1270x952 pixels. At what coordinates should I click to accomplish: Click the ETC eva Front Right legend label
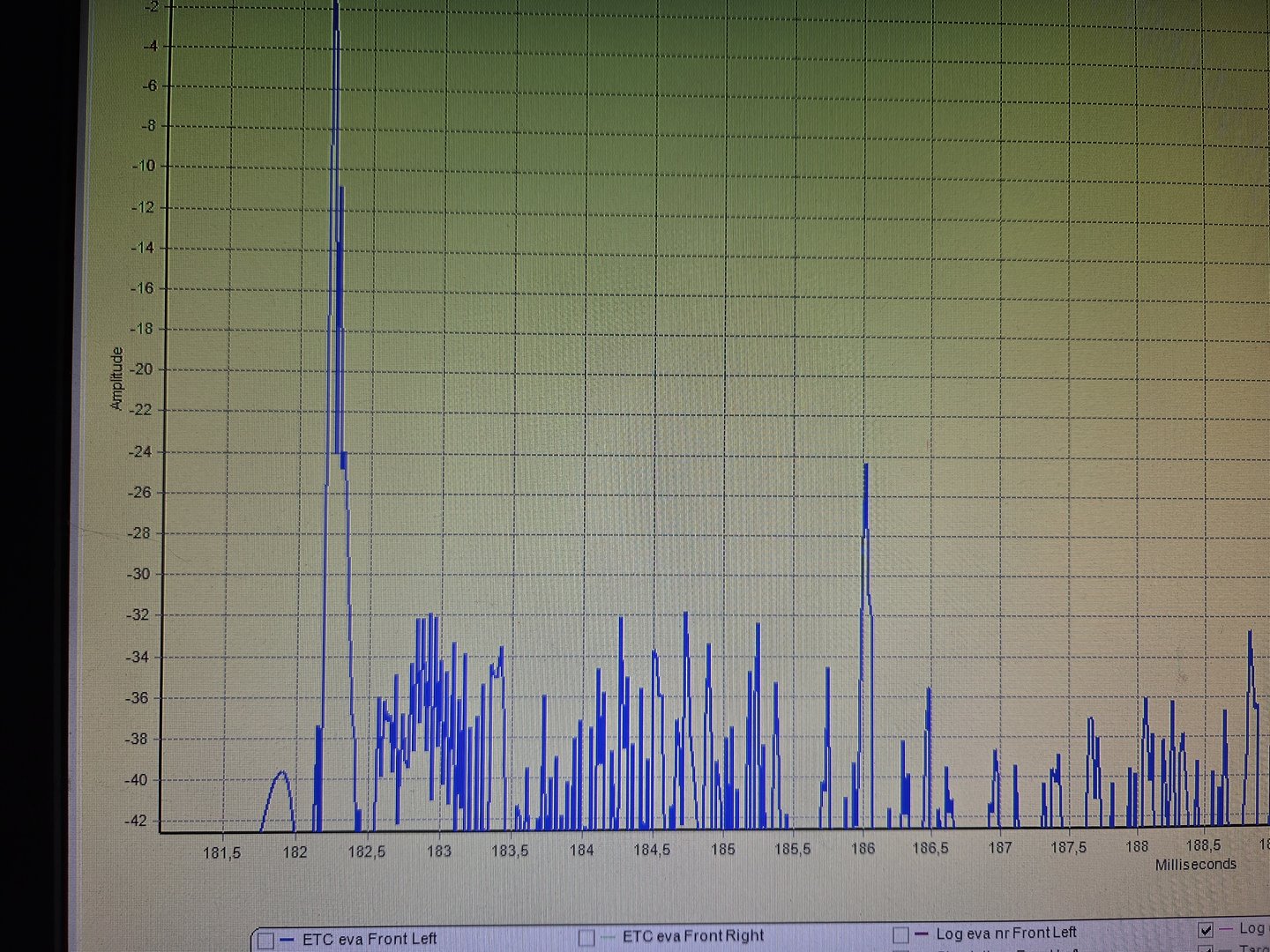coord(693,936)
